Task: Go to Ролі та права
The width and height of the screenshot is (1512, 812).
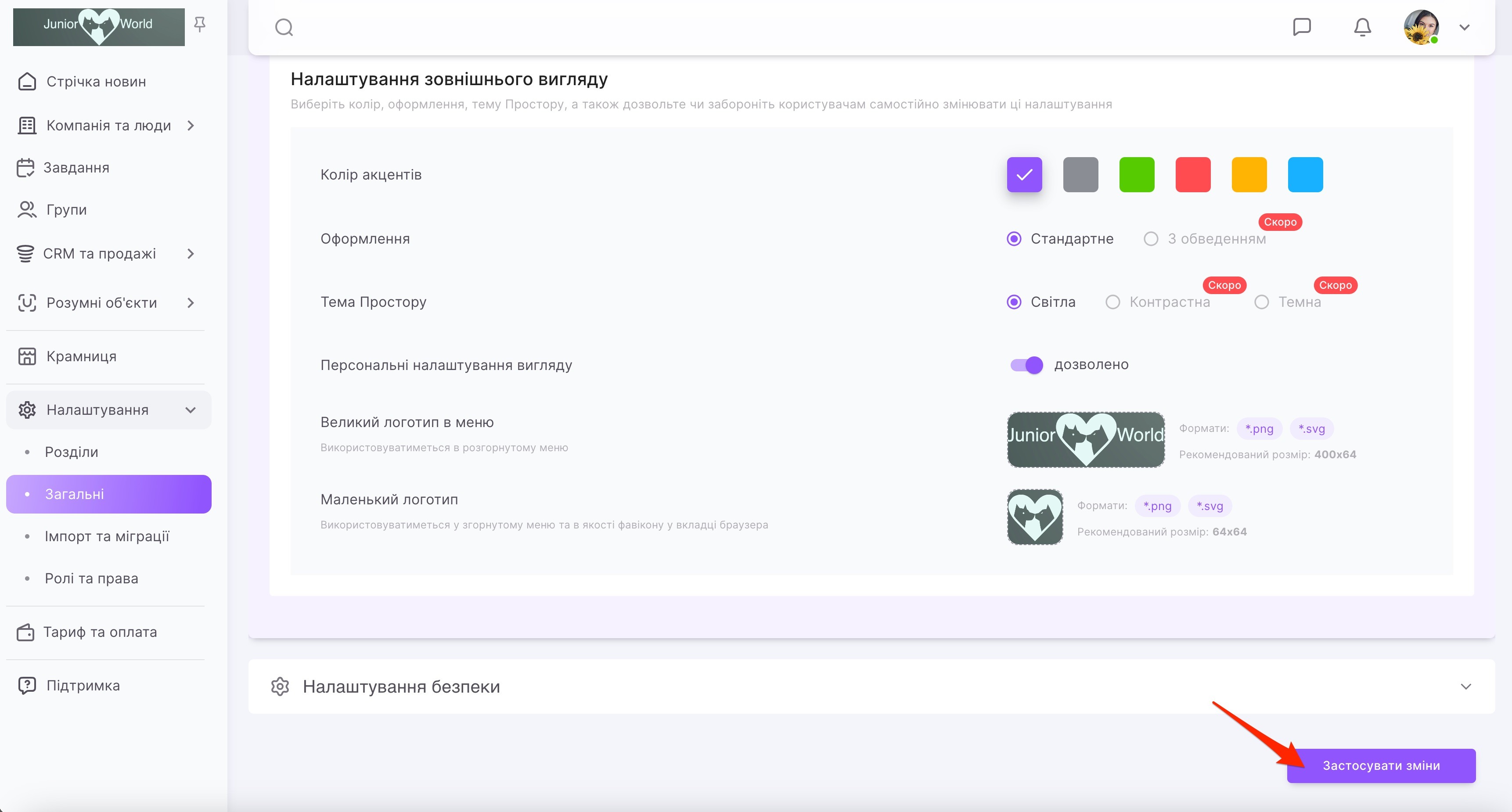Action: [92, 578]
